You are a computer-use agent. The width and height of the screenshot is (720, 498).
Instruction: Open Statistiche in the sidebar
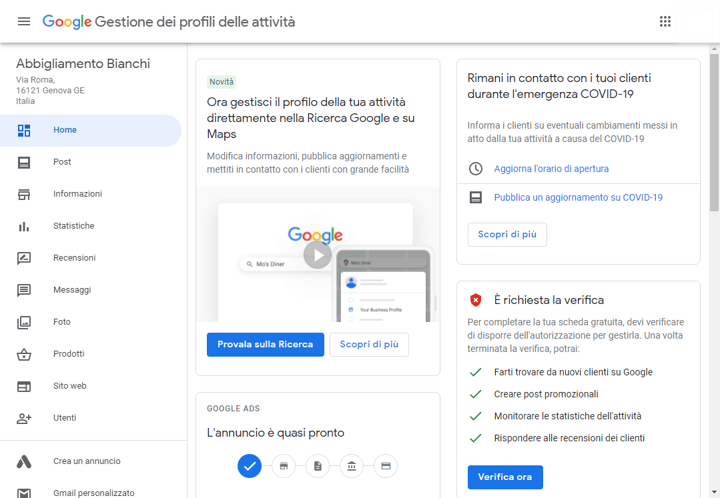pos(90,226)
